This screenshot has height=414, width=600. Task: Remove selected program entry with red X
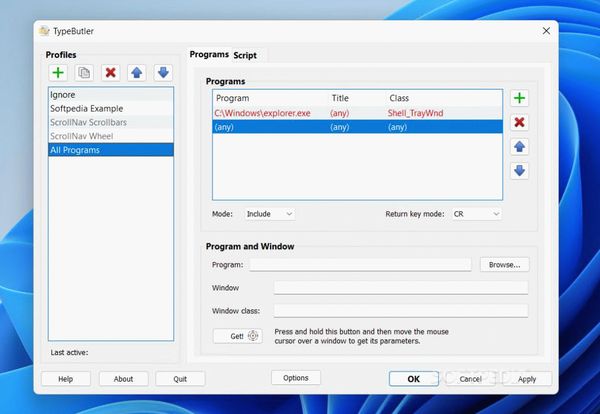click(x=519, y=122)
